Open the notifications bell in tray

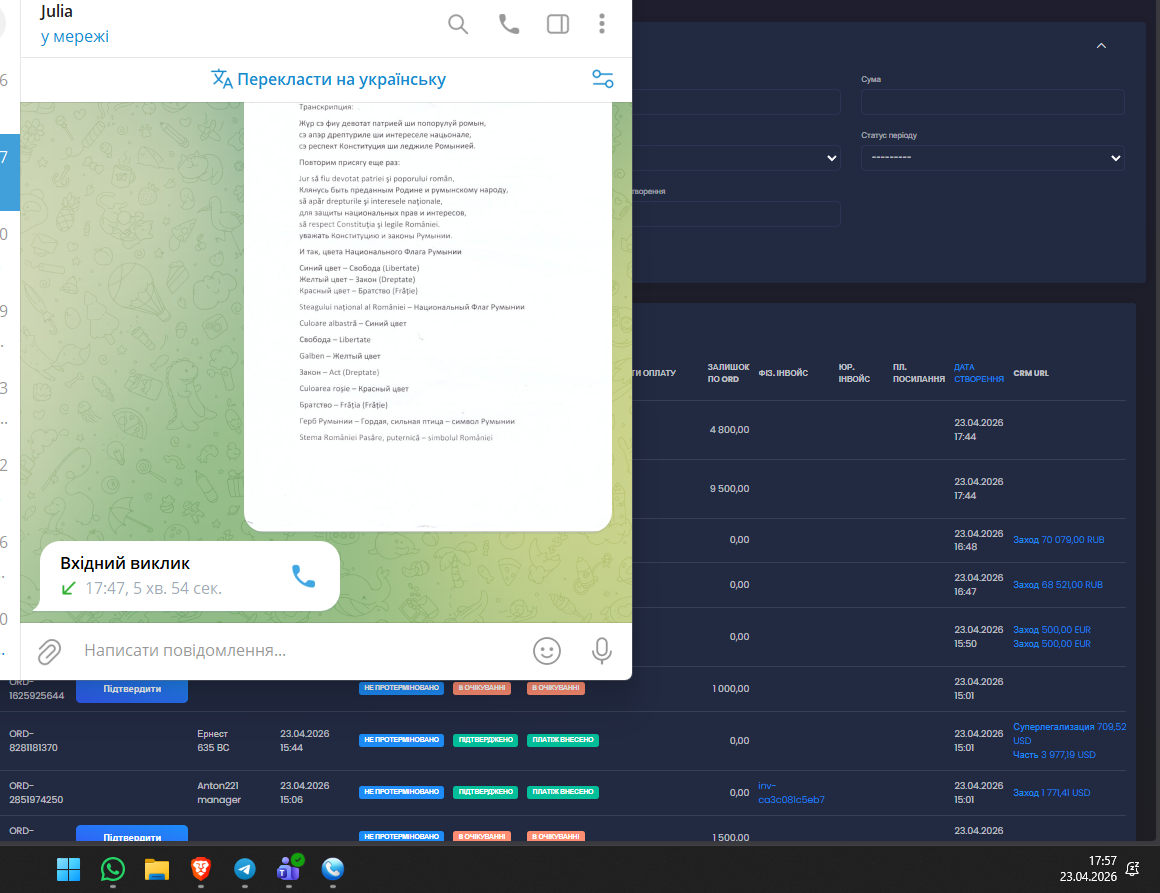(x=1132, y=869)
